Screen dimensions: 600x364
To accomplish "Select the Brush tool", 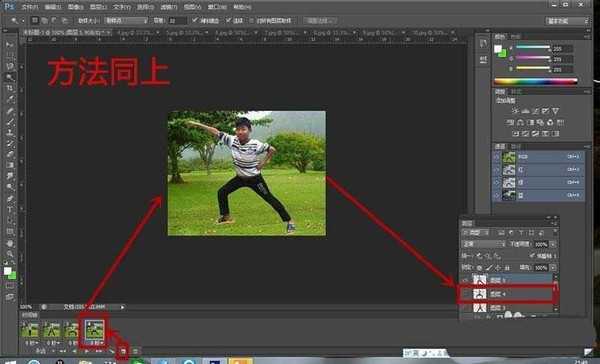I will pyautogui.click(x=9, y=122).
